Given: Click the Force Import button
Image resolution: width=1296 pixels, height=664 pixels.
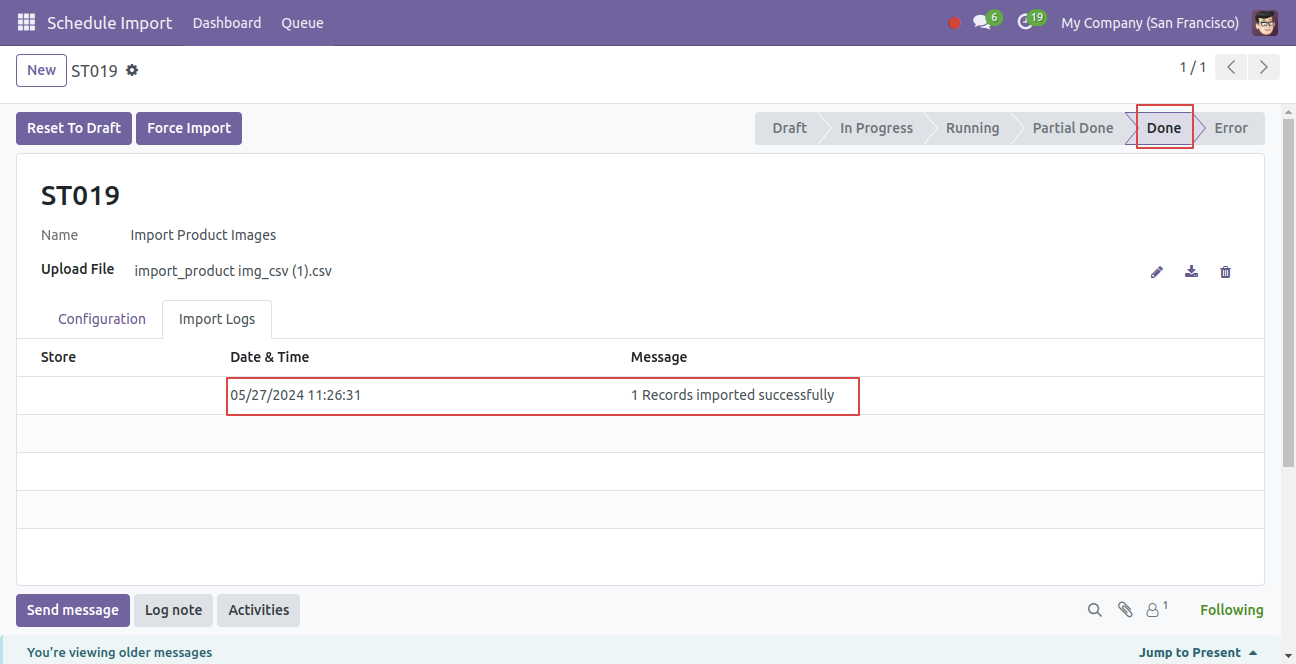Looking at the screenshot, I should click(x=189, y=128).
